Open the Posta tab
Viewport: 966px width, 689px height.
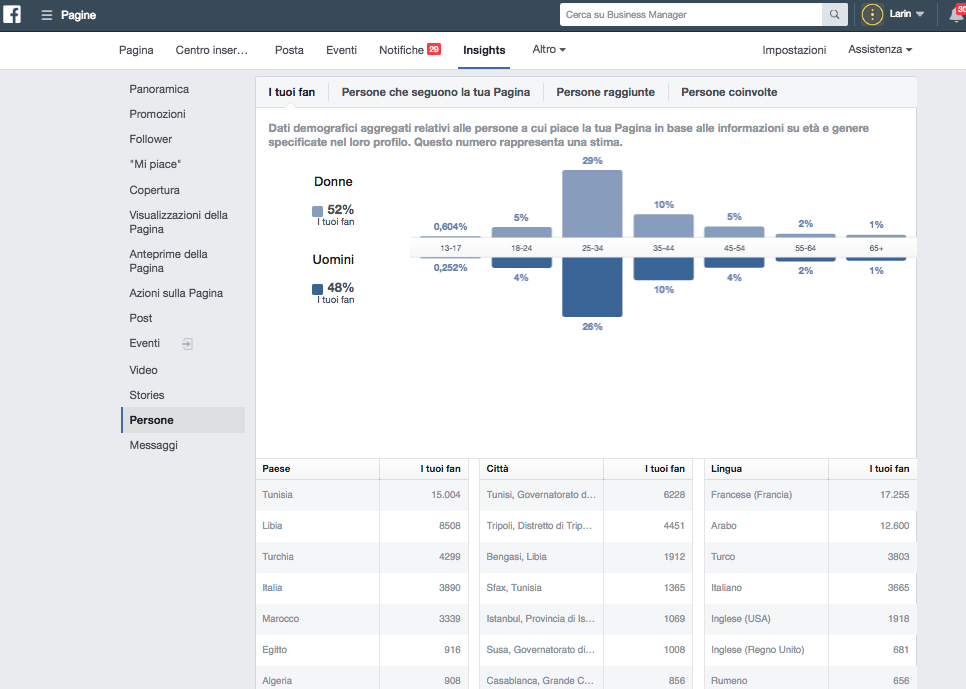coord(289,50)
